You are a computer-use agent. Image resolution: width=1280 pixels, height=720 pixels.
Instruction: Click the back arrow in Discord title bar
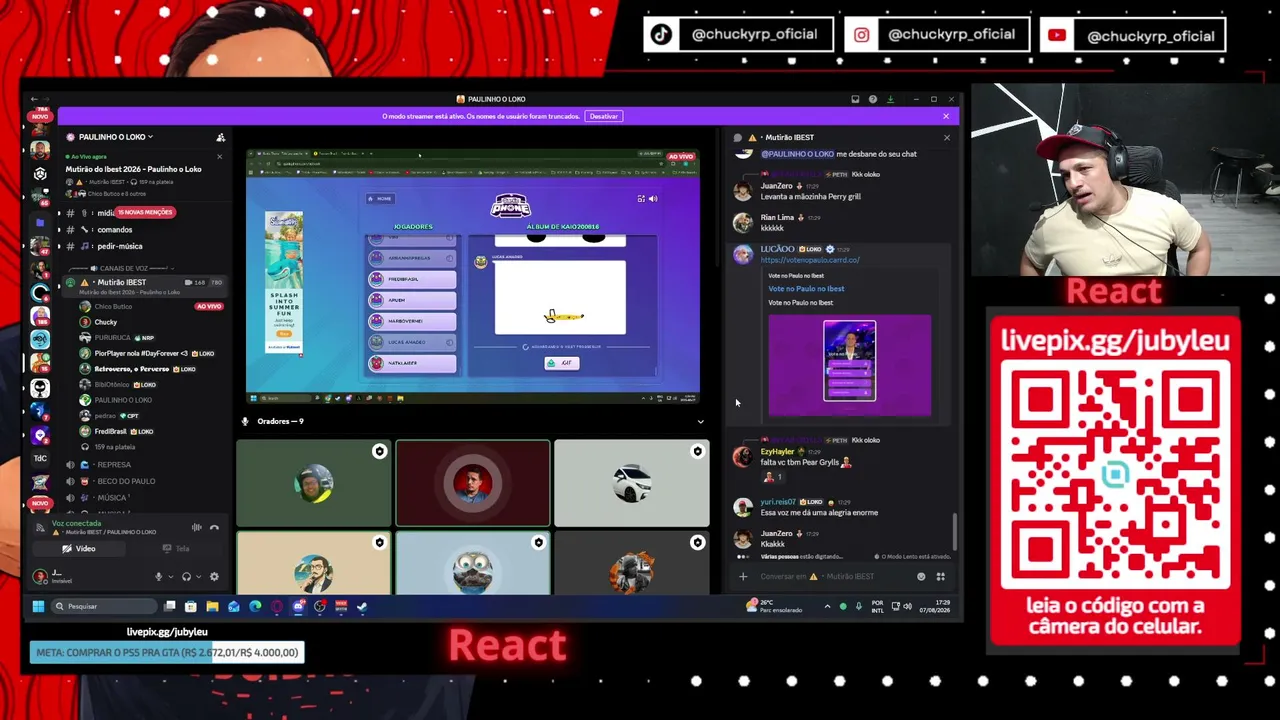coord(33,99)
